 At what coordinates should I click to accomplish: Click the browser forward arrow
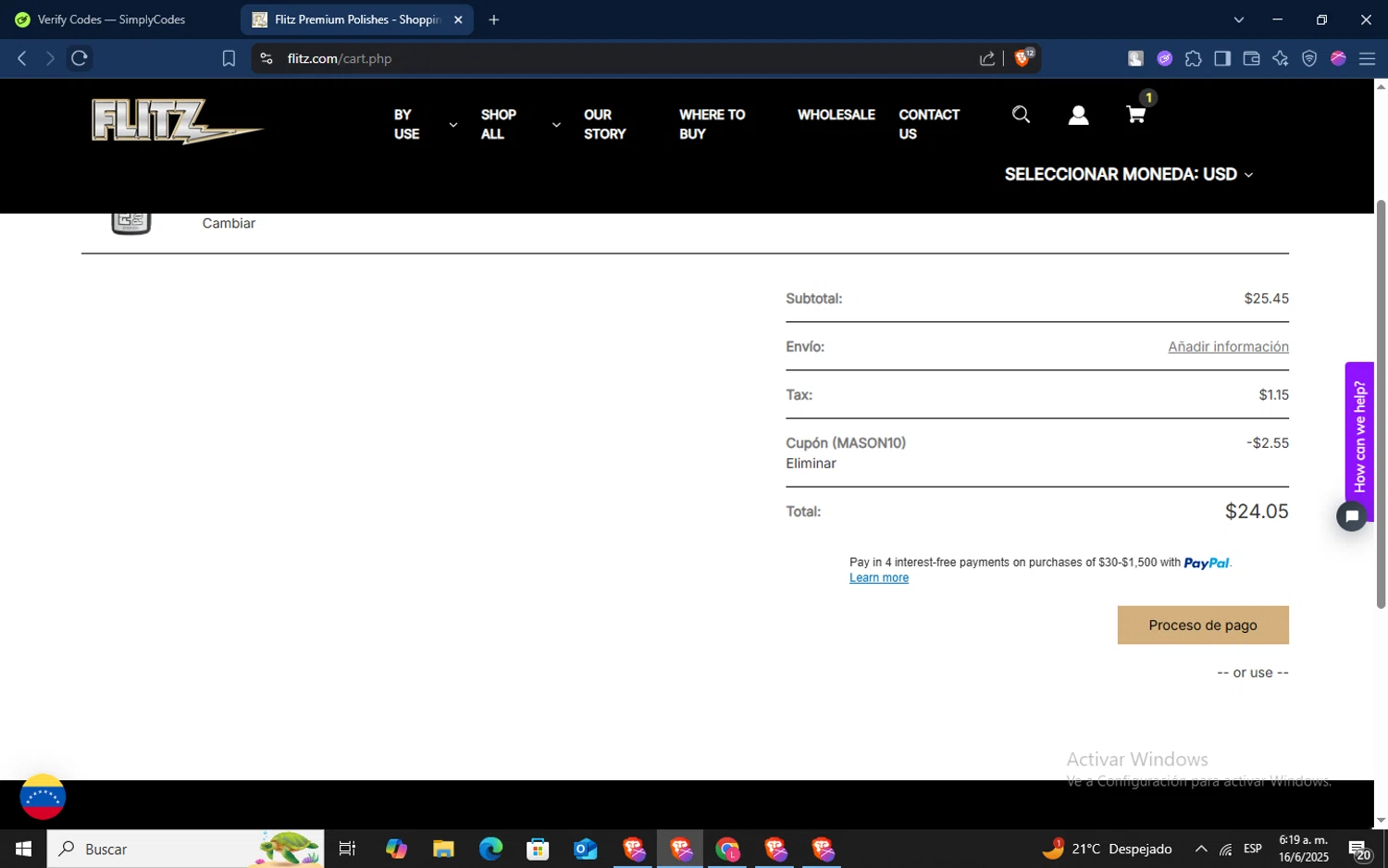point(50,58)
